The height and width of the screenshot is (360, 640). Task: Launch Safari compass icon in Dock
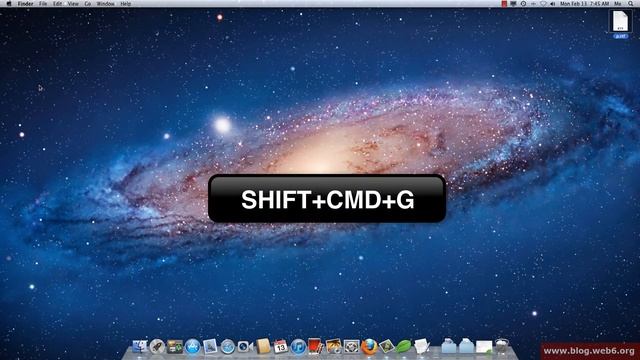coord(227,347)
